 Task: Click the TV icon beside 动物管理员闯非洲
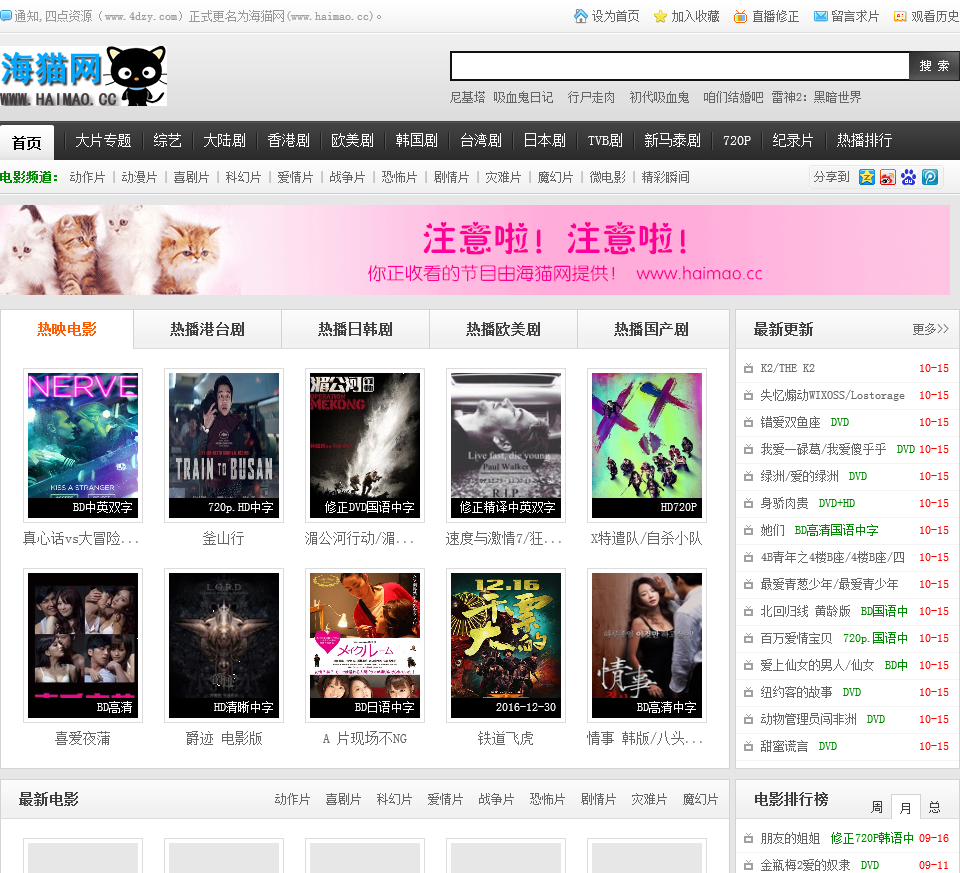(748, 719)
